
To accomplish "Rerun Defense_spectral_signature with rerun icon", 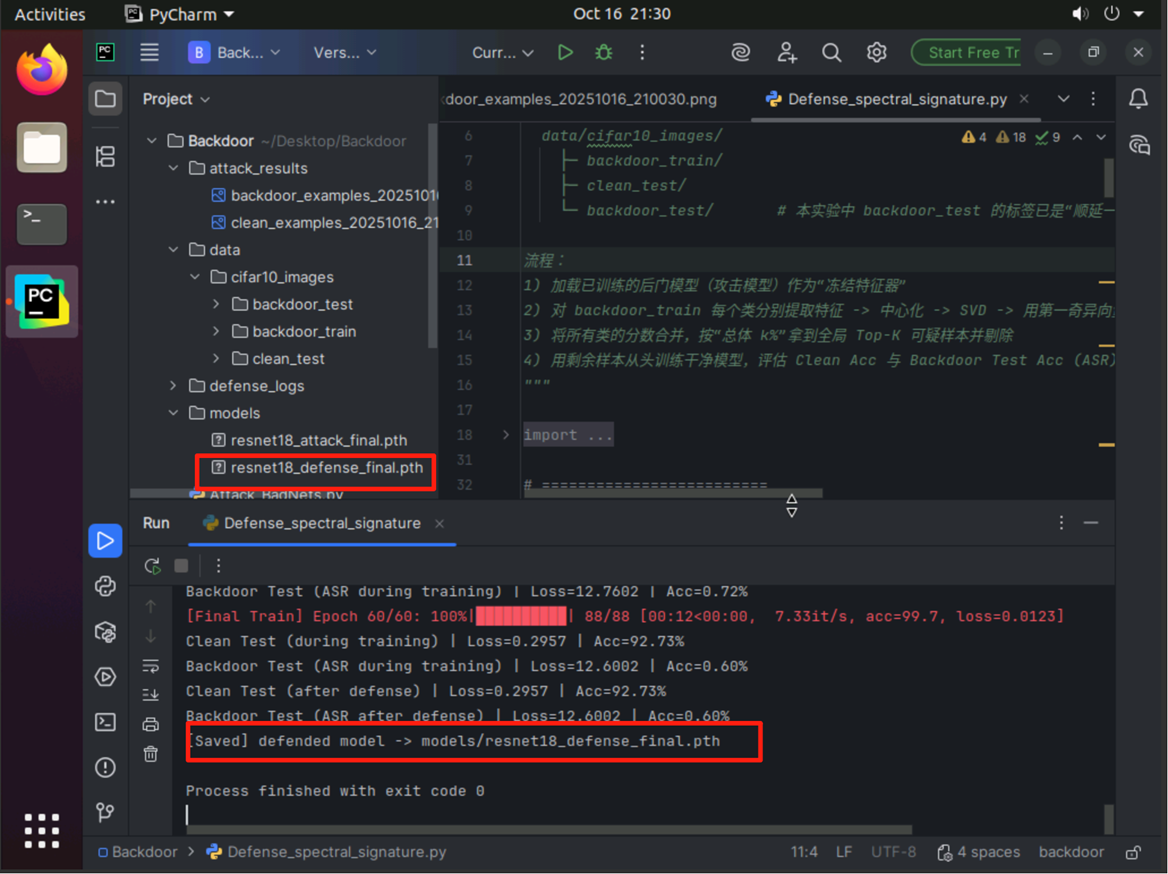I will 152,566.
